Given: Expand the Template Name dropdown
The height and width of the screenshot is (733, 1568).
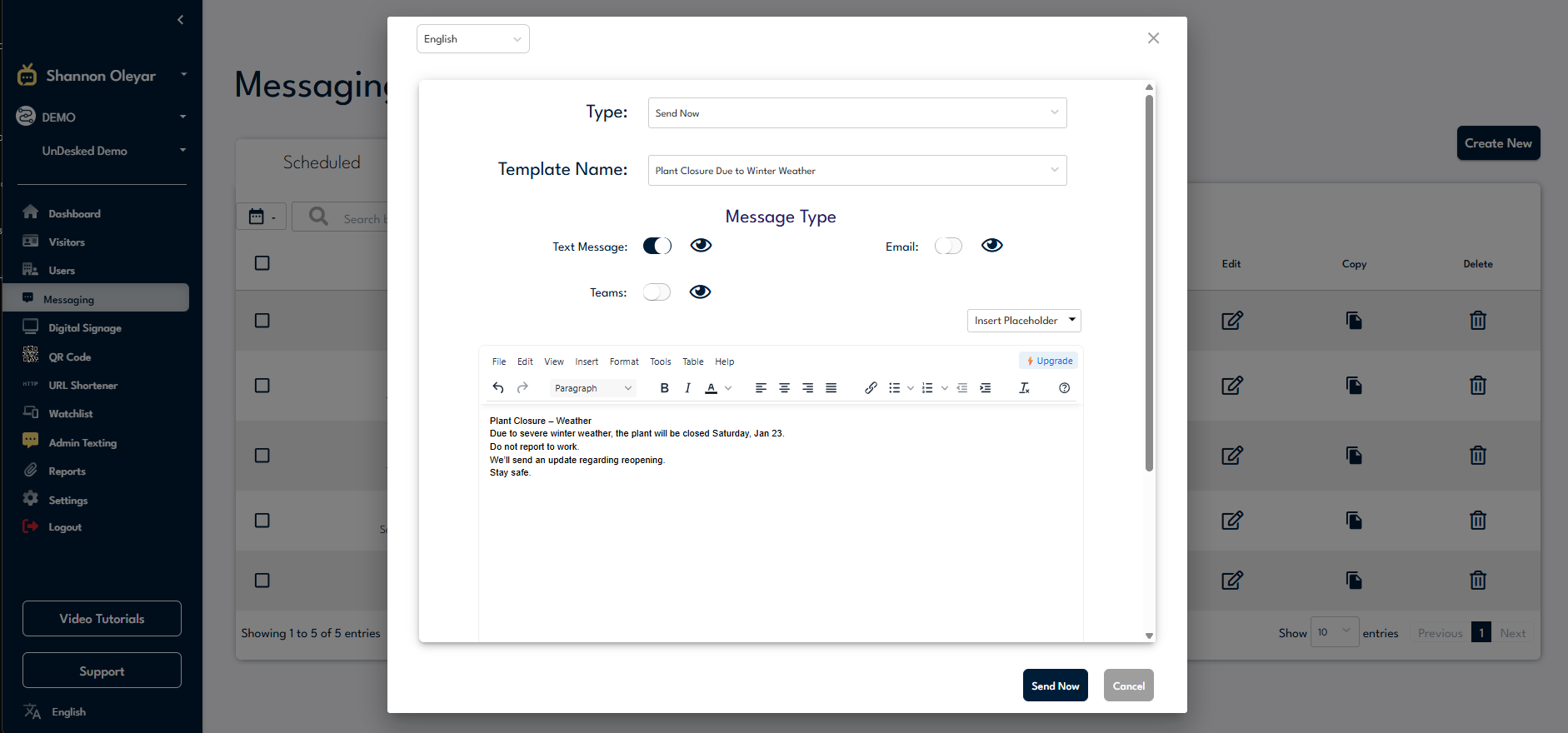Looking at the screenshot, I should pos(856,171).
